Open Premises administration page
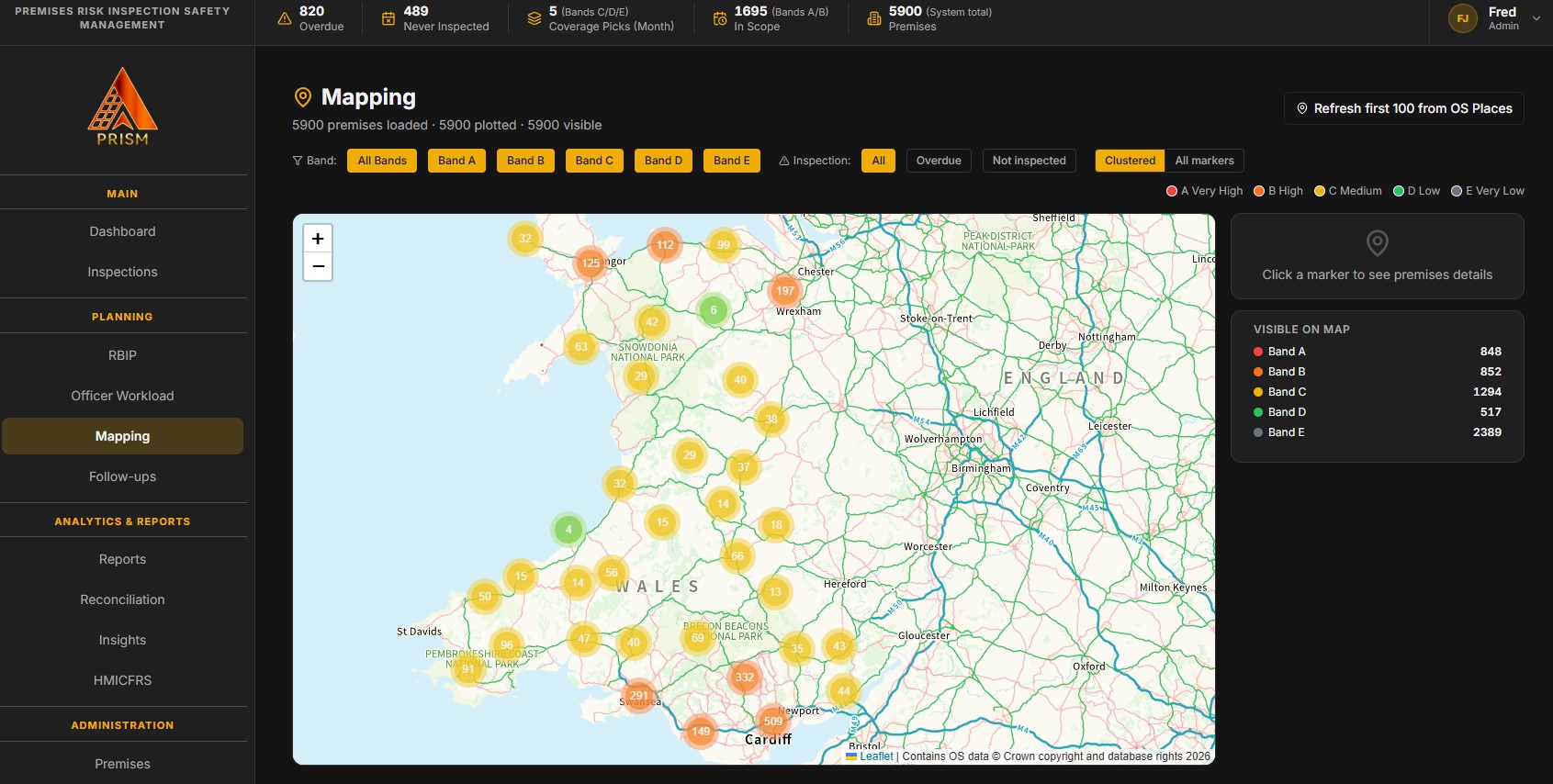1553x784 pixels. click(x=122, y=764)
